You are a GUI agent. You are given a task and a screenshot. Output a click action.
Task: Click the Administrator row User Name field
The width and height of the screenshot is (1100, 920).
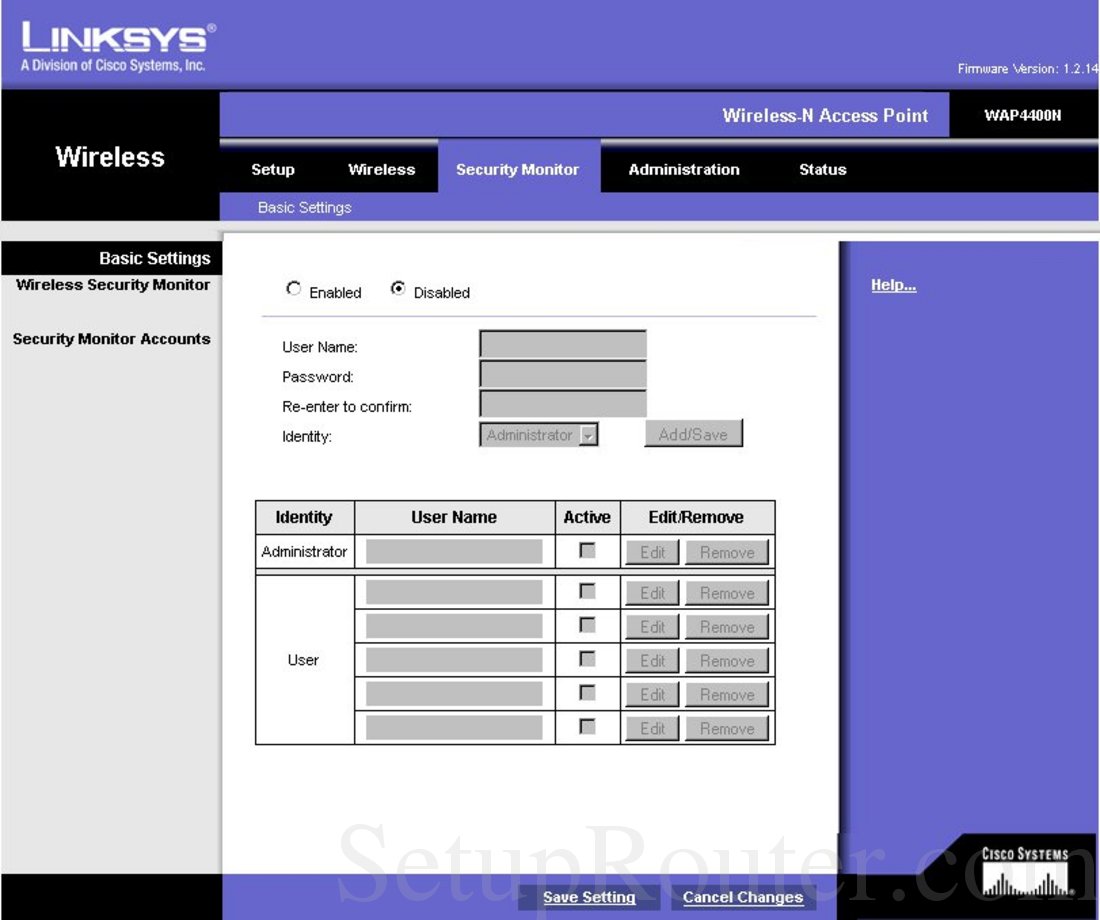pyautogui.click(x=454, y=552)
